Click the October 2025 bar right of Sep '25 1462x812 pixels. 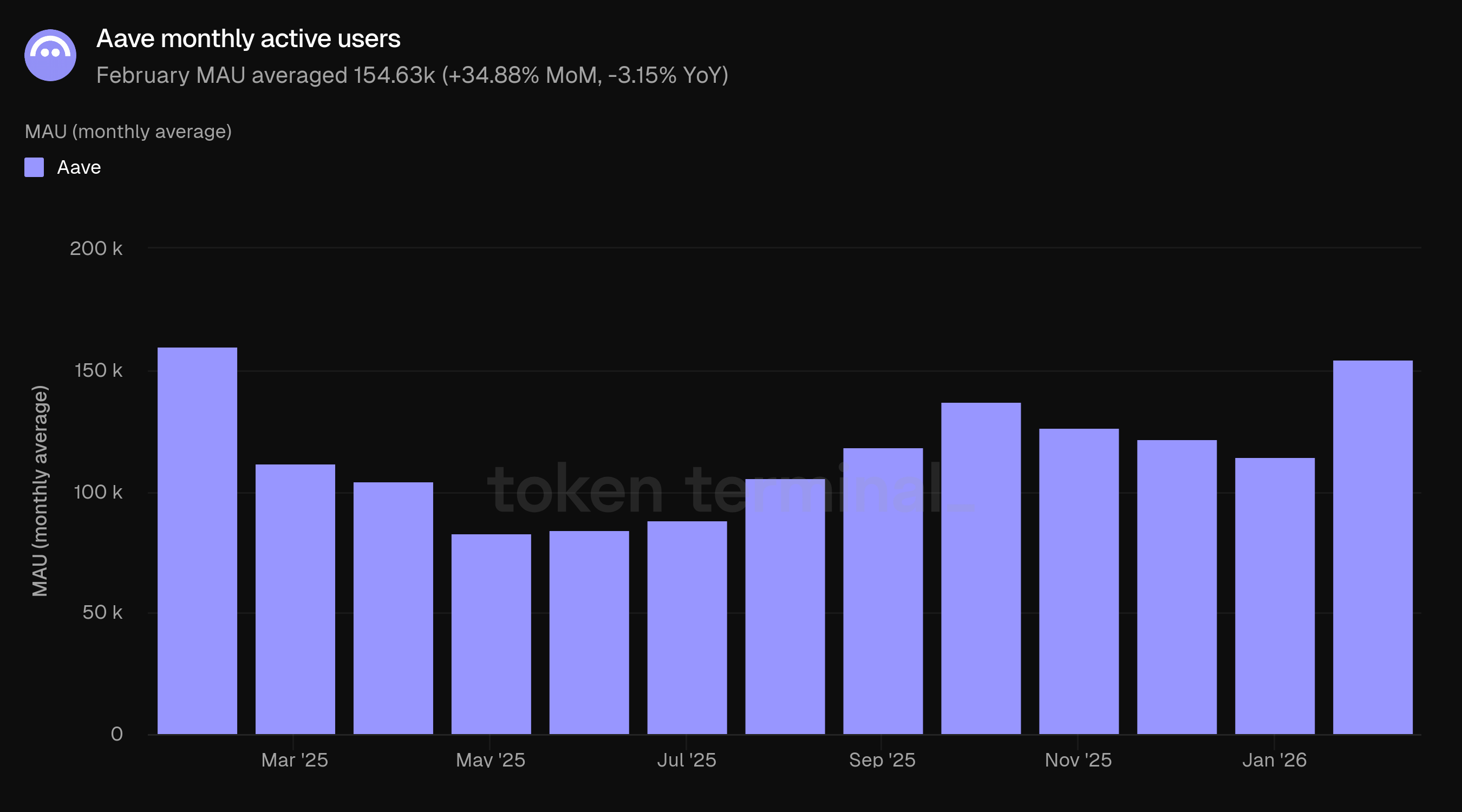981,568
